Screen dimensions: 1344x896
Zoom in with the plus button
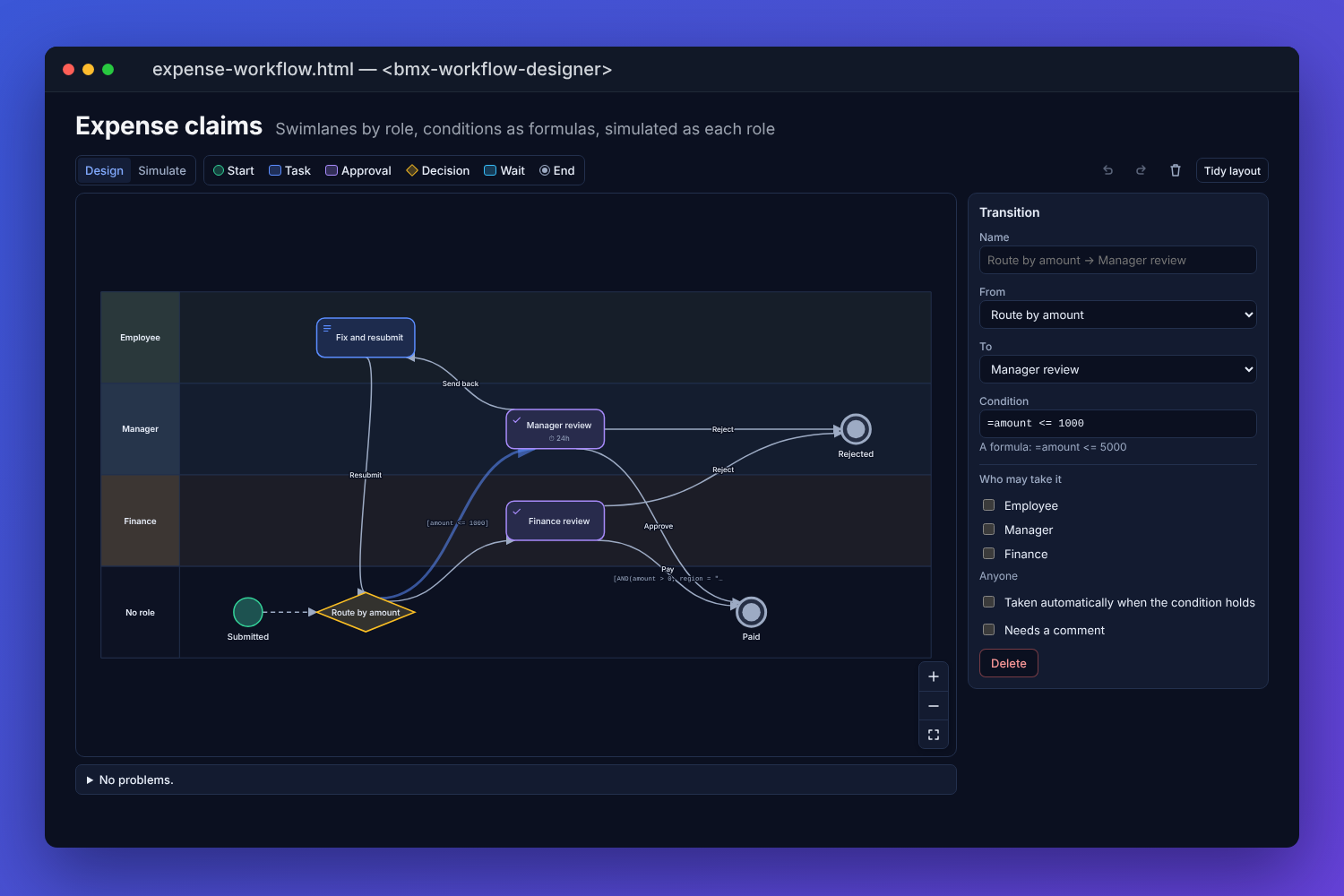[x=934, y=676]
